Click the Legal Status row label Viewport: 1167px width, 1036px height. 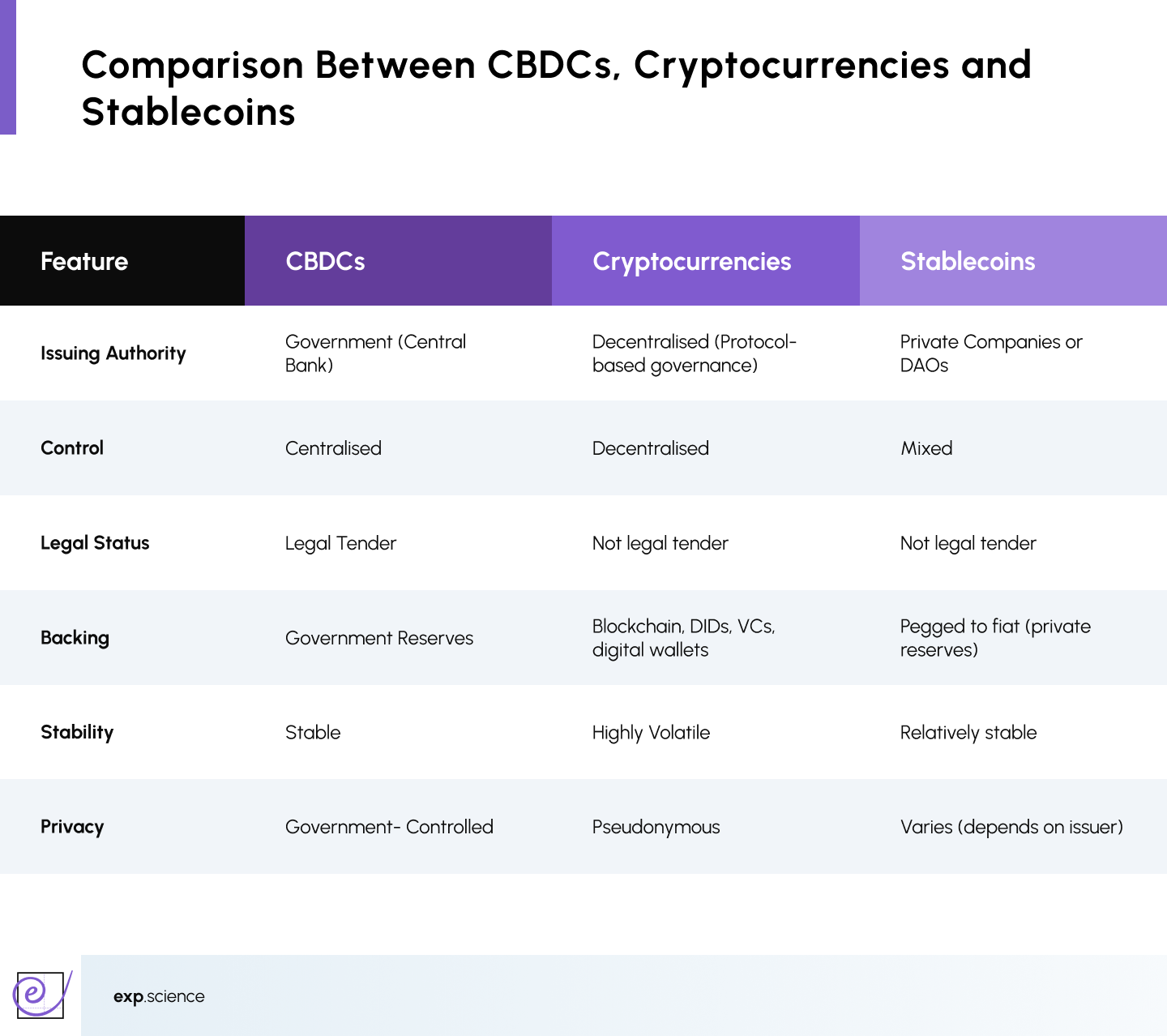pyautogui.click(x=95, y=543)
